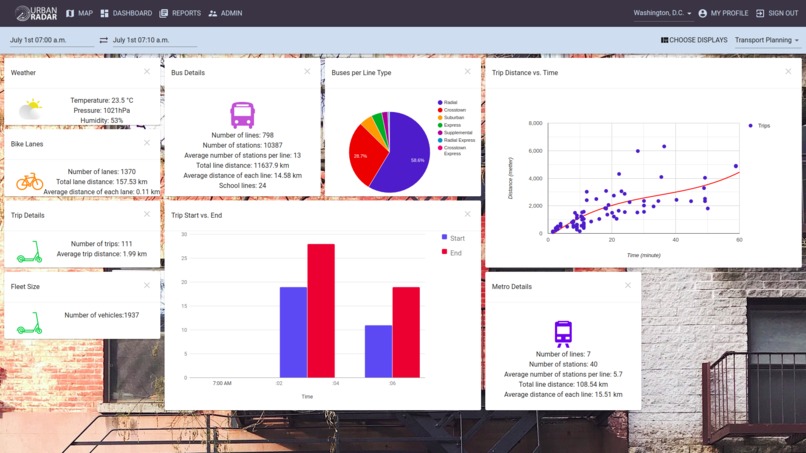This screenshot has height=453, width=806.
Task: Close the Buses per Line Type card
Action: click(x=468, y=72)
